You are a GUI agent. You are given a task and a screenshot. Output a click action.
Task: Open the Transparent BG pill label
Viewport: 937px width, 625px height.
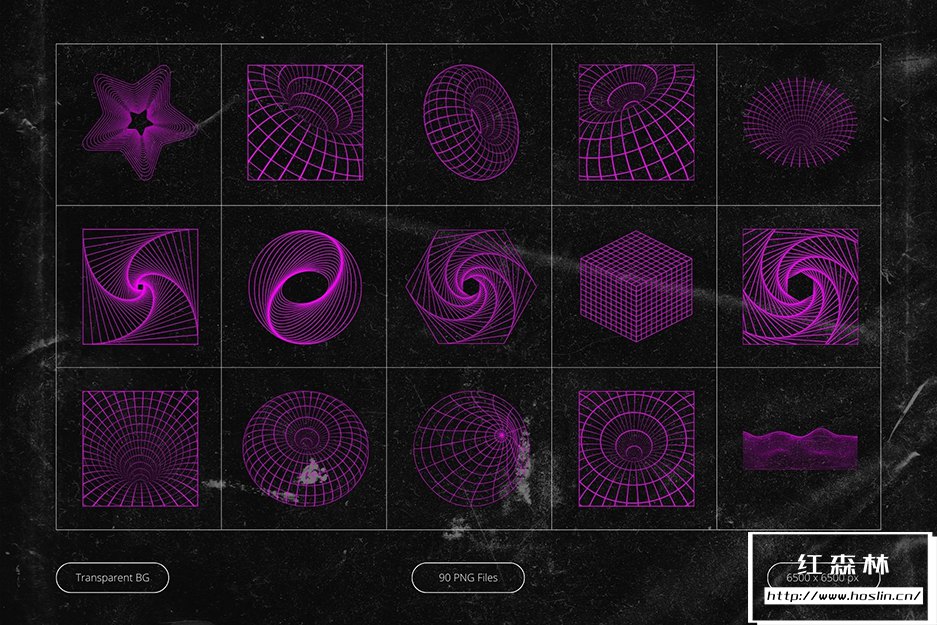tap(112, 578)
